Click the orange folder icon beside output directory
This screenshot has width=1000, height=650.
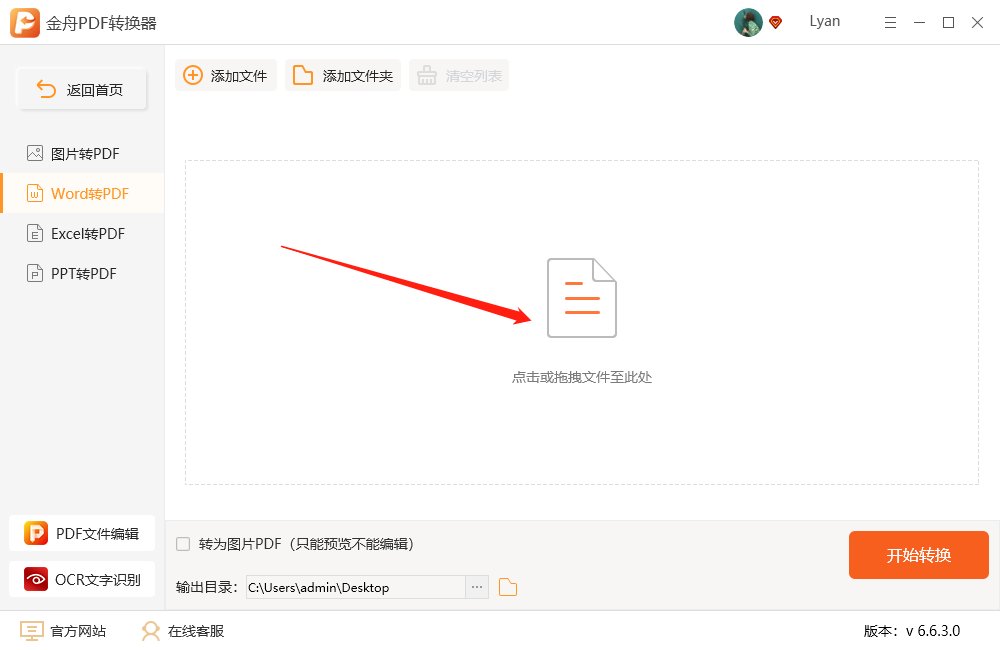point(507,587)
